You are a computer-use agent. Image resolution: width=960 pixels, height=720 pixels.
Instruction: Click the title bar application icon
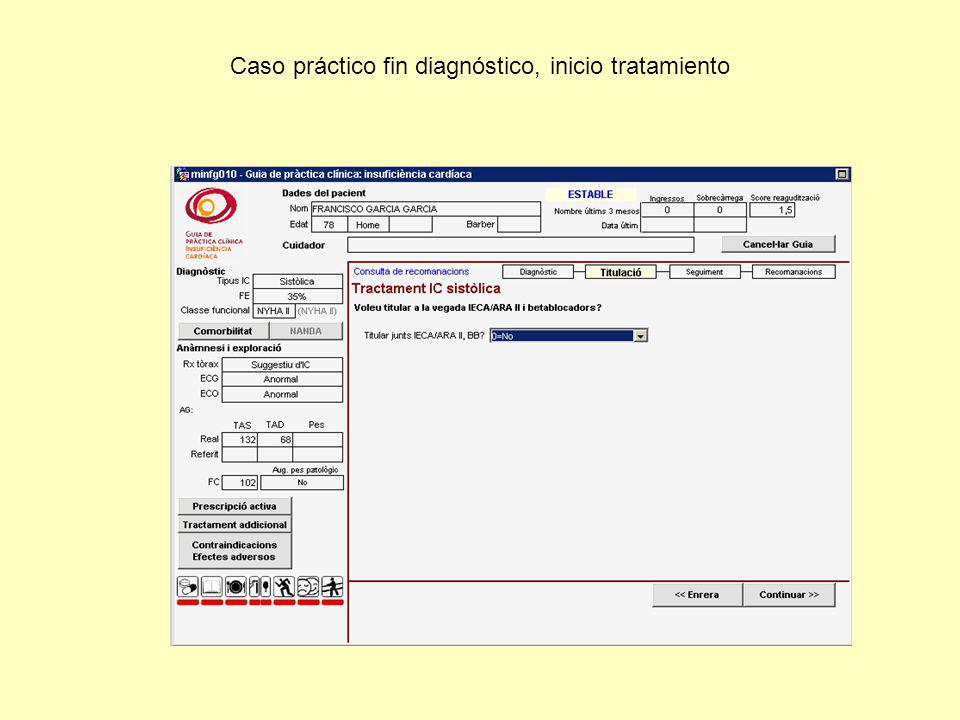182,174
